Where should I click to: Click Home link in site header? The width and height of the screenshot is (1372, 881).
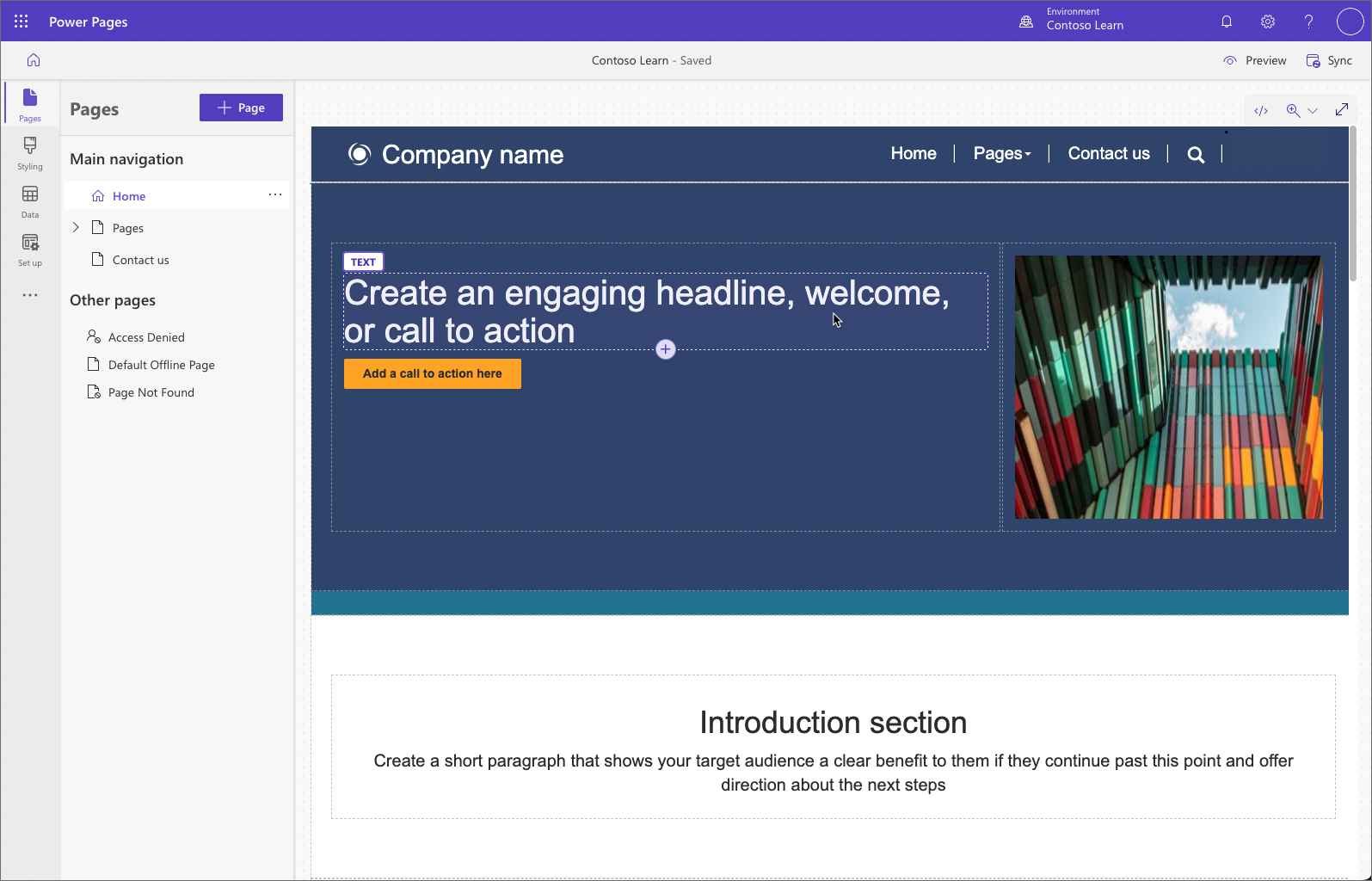[x=914, y=153]
